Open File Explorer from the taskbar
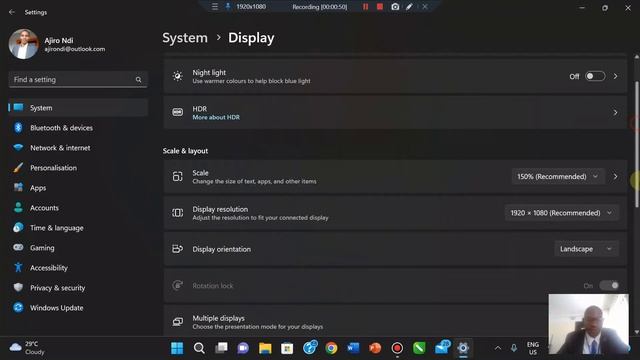Image resolution: width=640 pixels, height=360 pixels. (x=265, y=348)
